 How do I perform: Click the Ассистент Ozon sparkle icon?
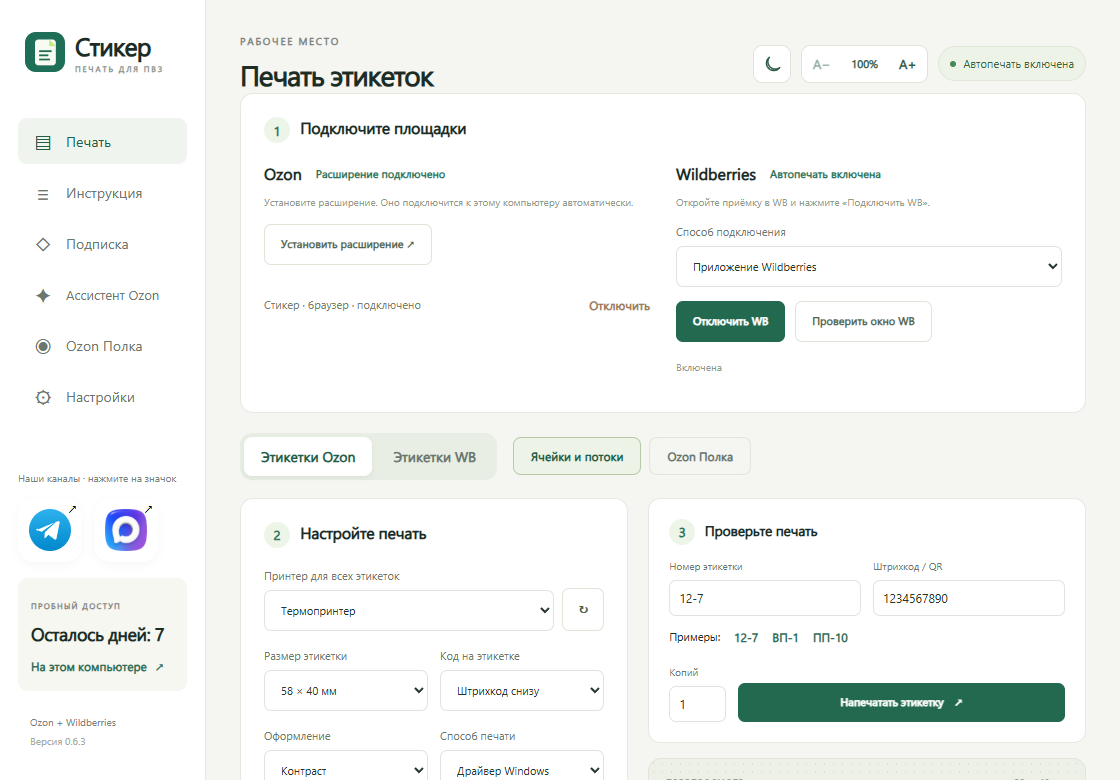tap(43, 296)
